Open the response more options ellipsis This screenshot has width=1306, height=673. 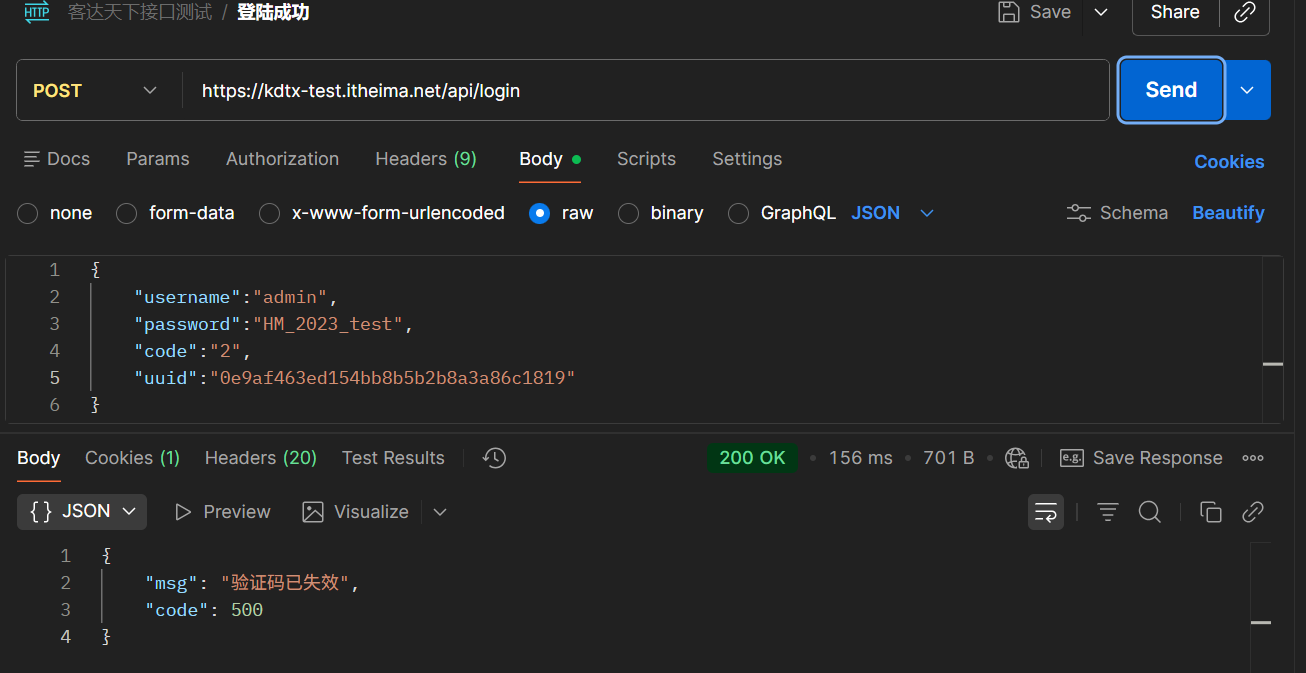pos(1253,458)
